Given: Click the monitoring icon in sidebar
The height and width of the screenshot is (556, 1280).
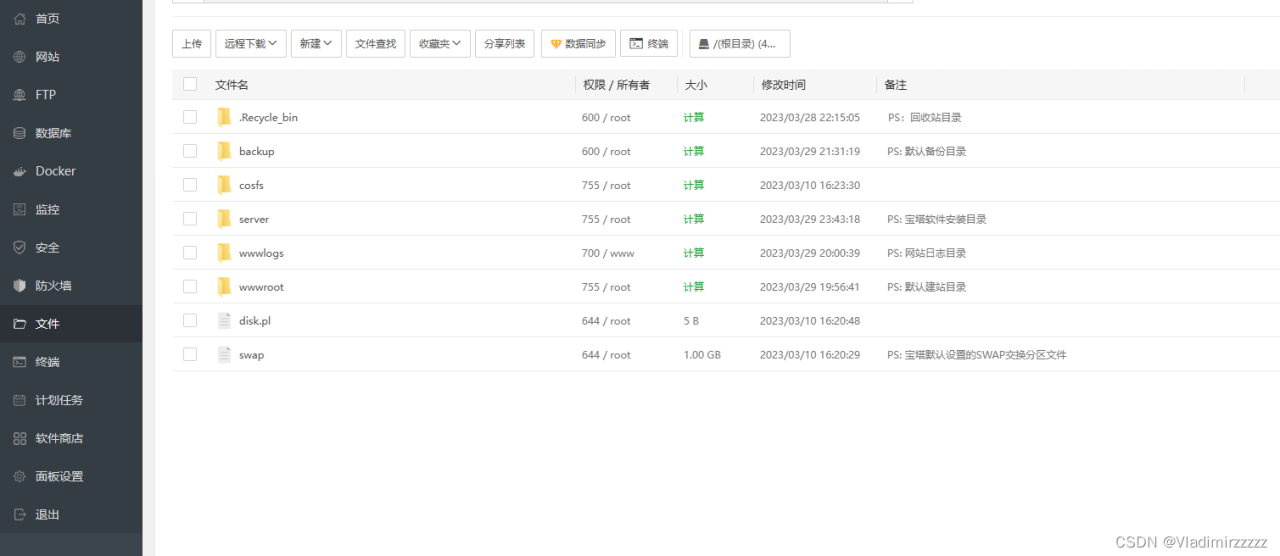Looking at the screenshot, I should coord(19,210).
